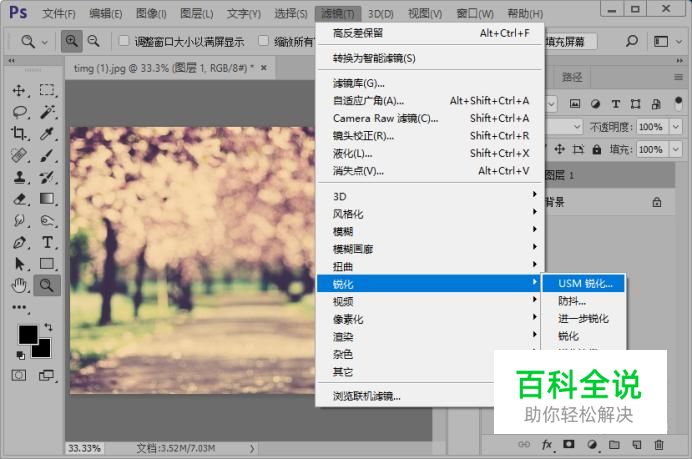Open the Layers panel options menu
The height and width of the screenshot is (459, 692).
coord(678,77)
